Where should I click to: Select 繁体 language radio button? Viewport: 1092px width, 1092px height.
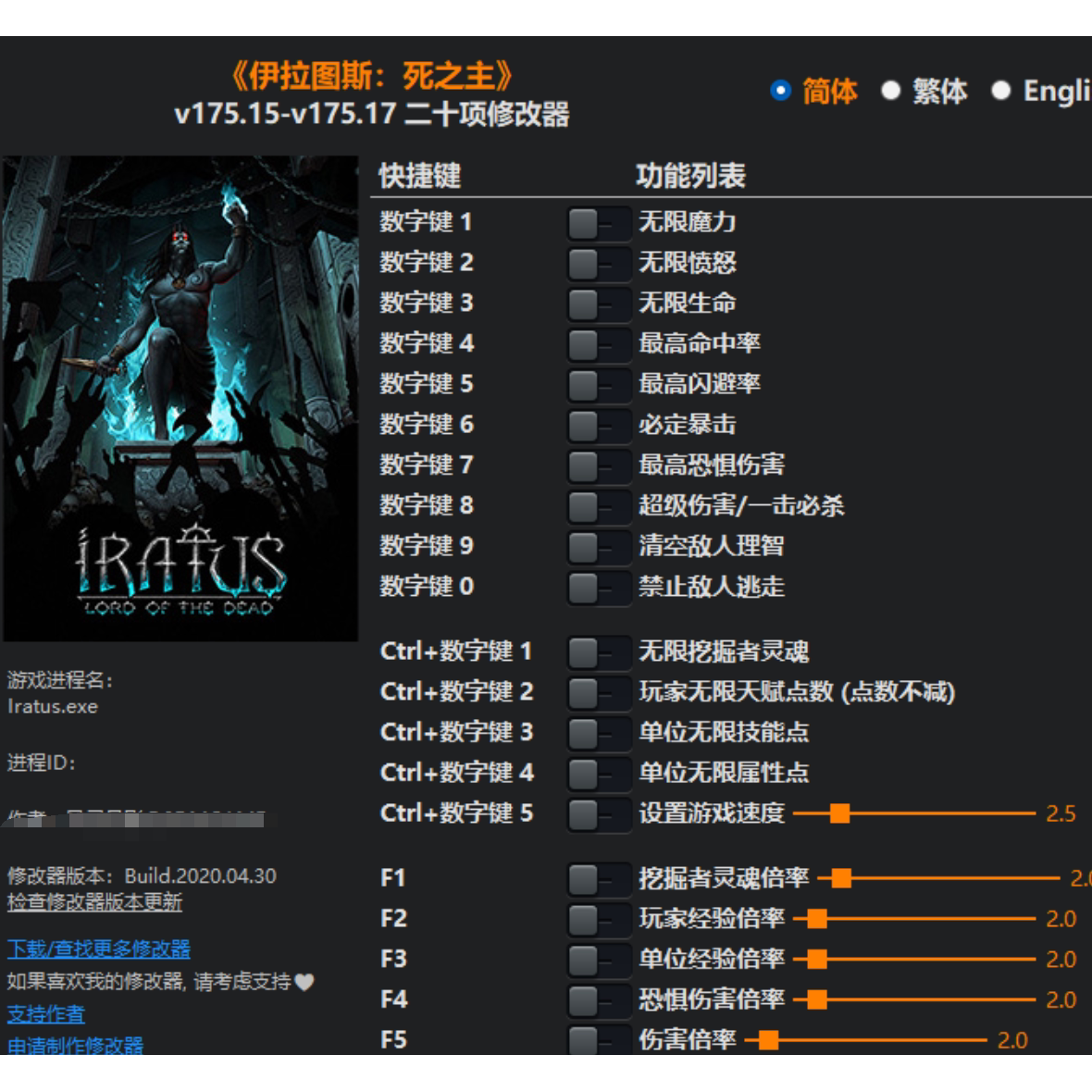891,91
